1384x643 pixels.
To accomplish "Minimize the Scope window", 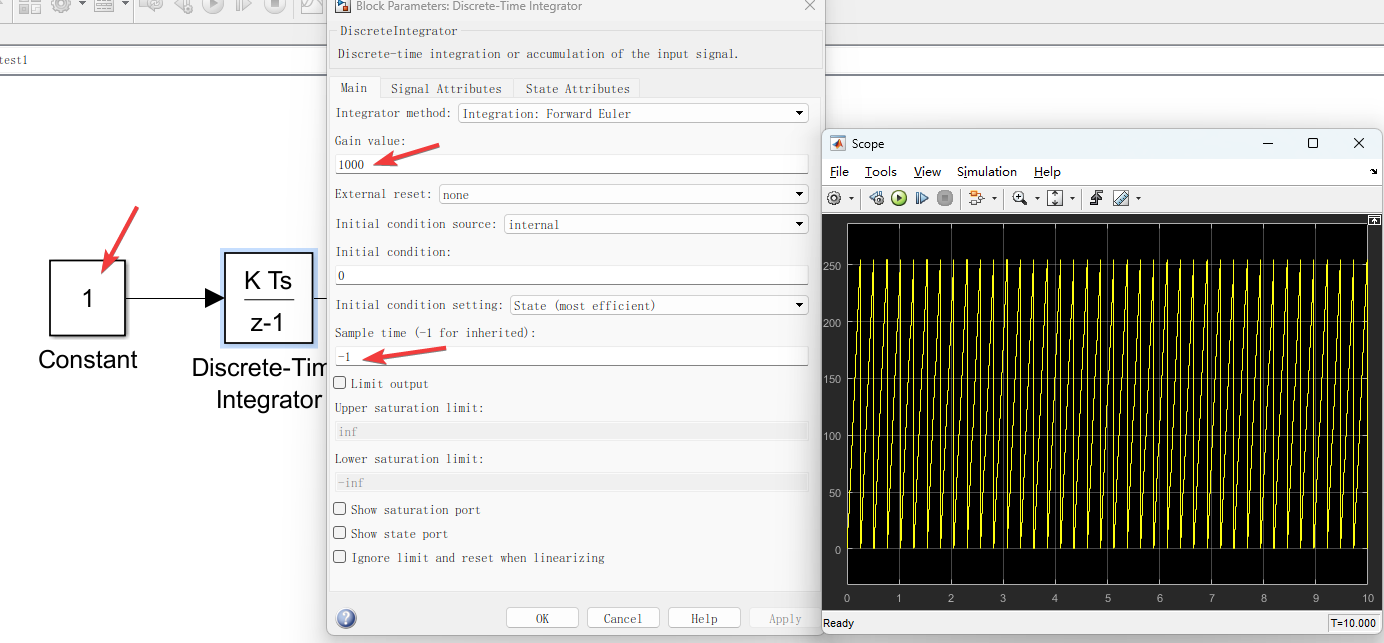I will point(1268,143).
